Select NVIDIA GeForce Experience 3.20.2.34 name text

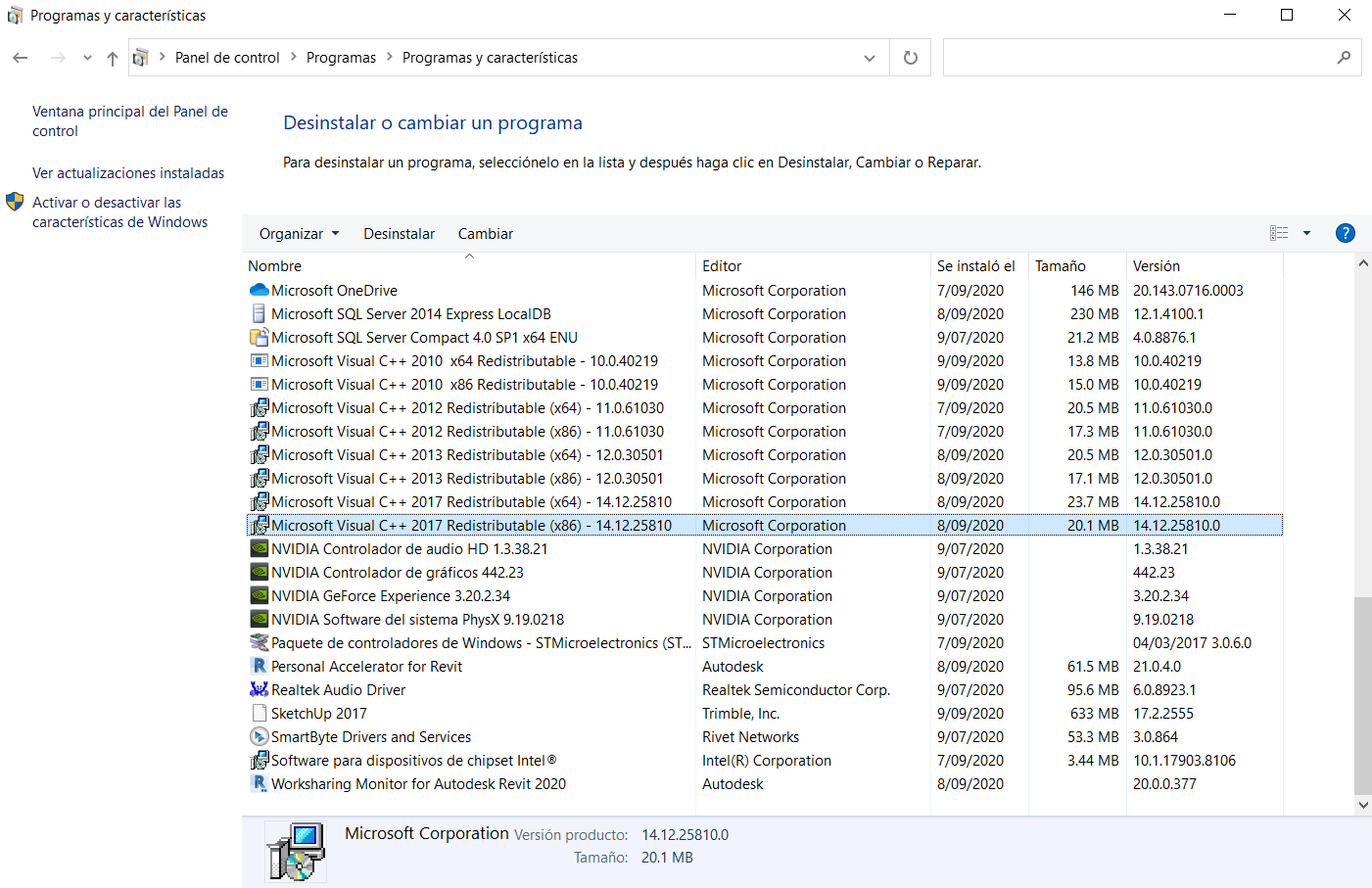[x=391, y=596]
